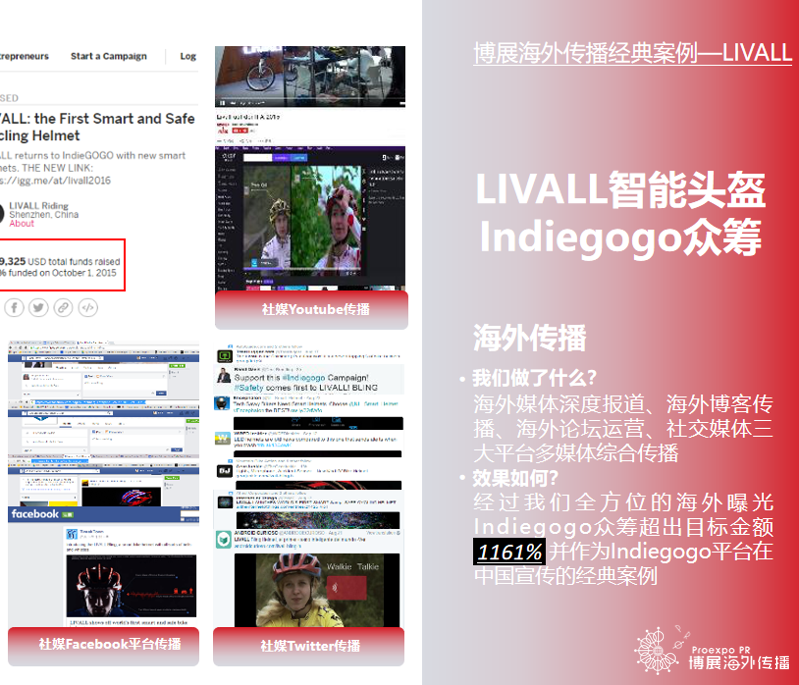Viewport: 799px width, 685px height.
Task: Open Start a Campaign menu item
Action: pyautogui.click(x=109, y=56)
